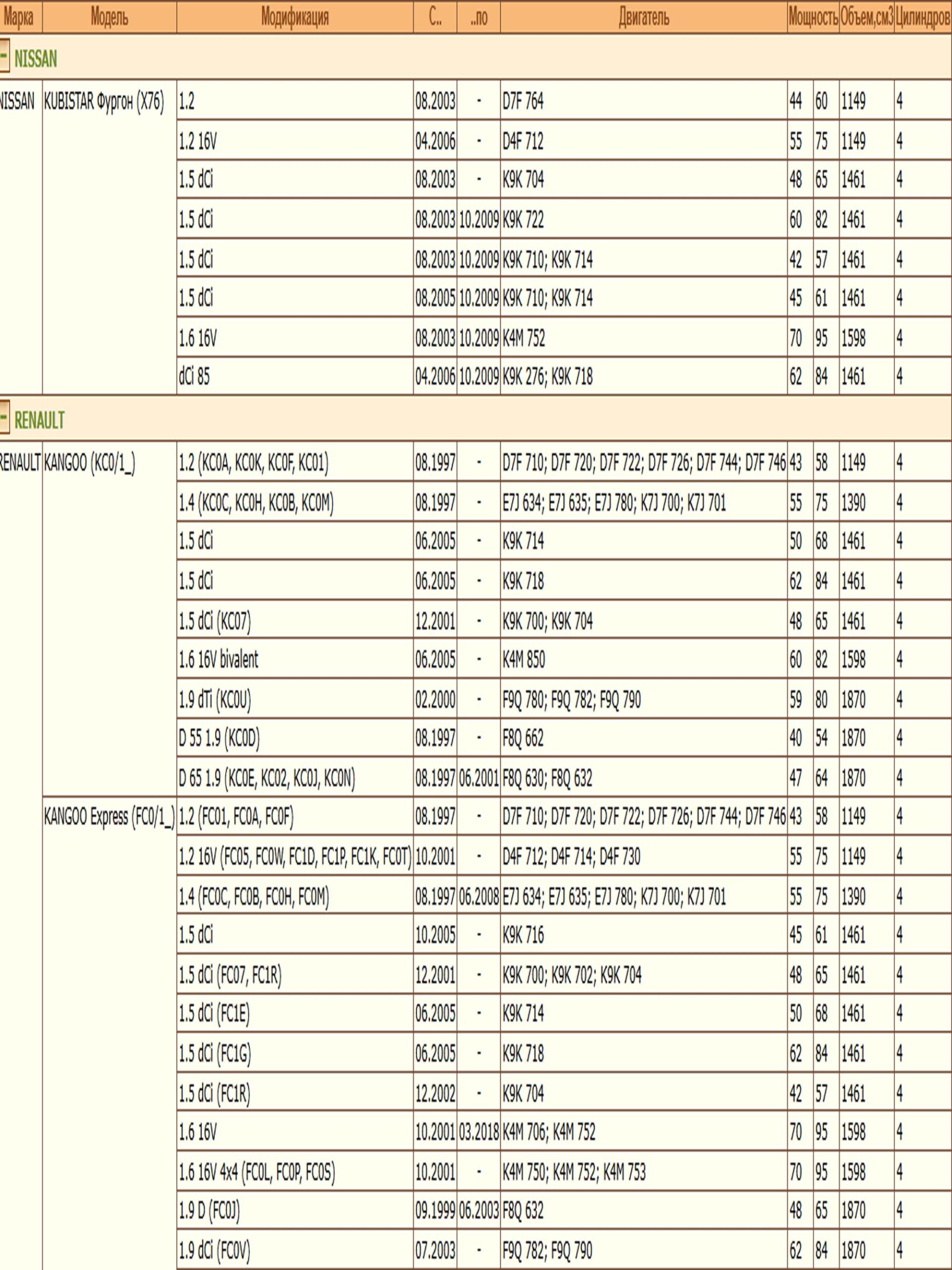Select the 1.6 16V bivalent row
The image size is (952, 1270).
(x=219, y=660)
